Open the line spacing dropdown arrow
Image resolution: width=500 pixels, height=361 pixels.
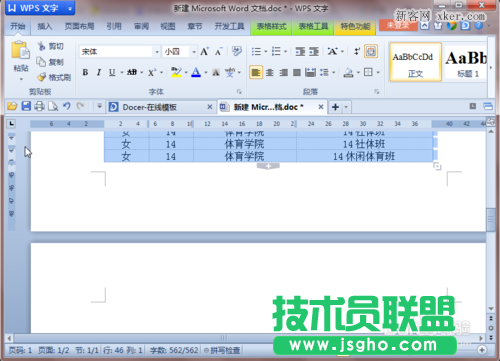334,72
